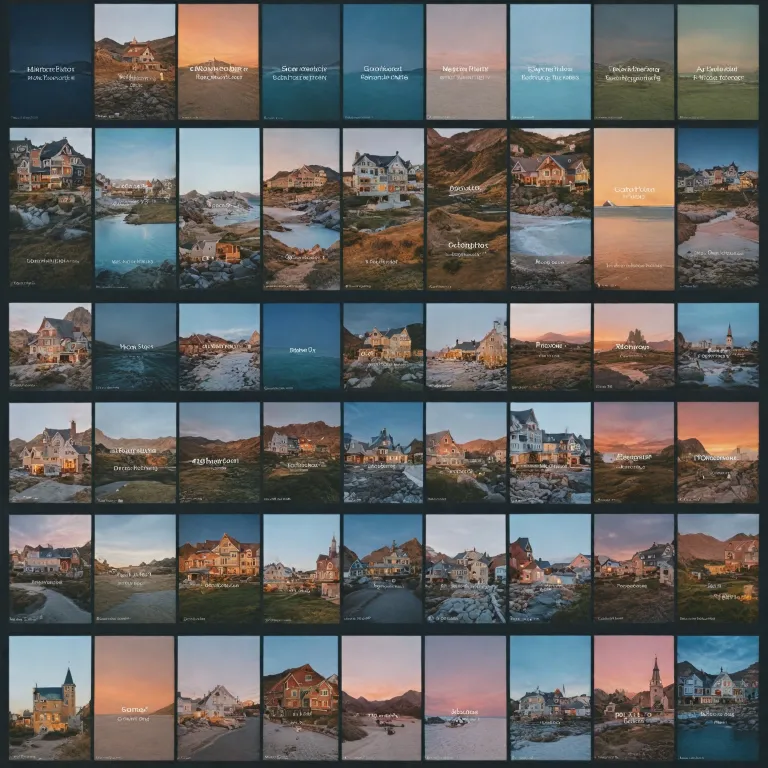Open the dark navy thumbnail in the top-left corner
Screen dimensions: 768x768
click(x=50, y=62)
